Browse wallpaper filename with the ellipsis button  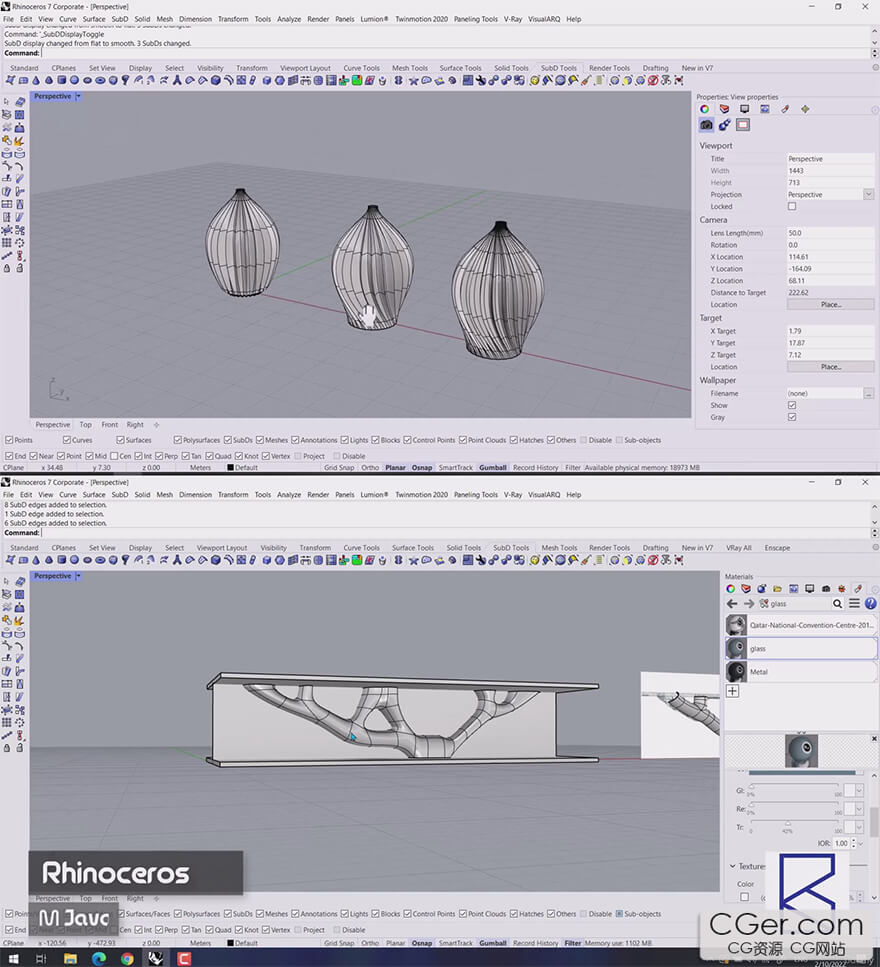(x=868, y=393)
